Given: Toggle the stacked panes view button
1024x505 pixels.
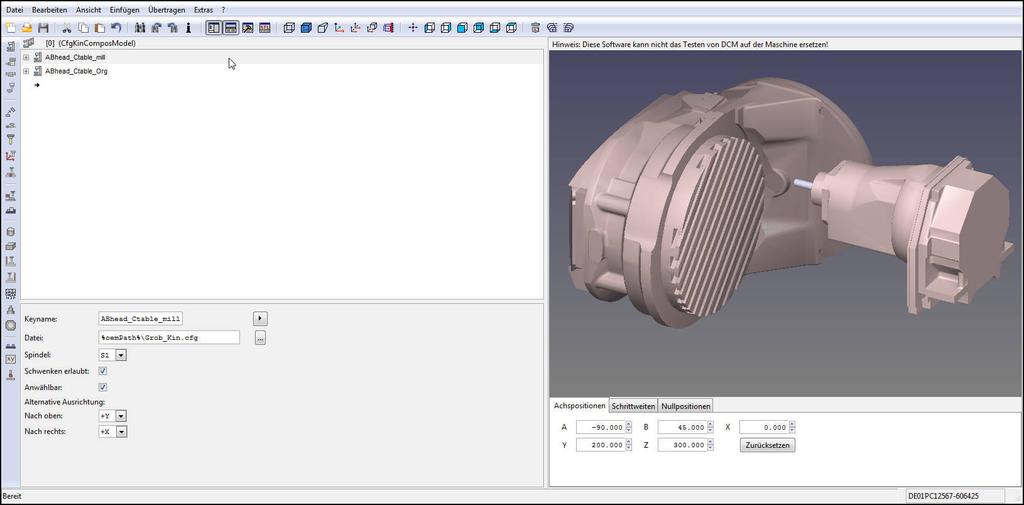Looking at the screenshot, I should [231, 28].
